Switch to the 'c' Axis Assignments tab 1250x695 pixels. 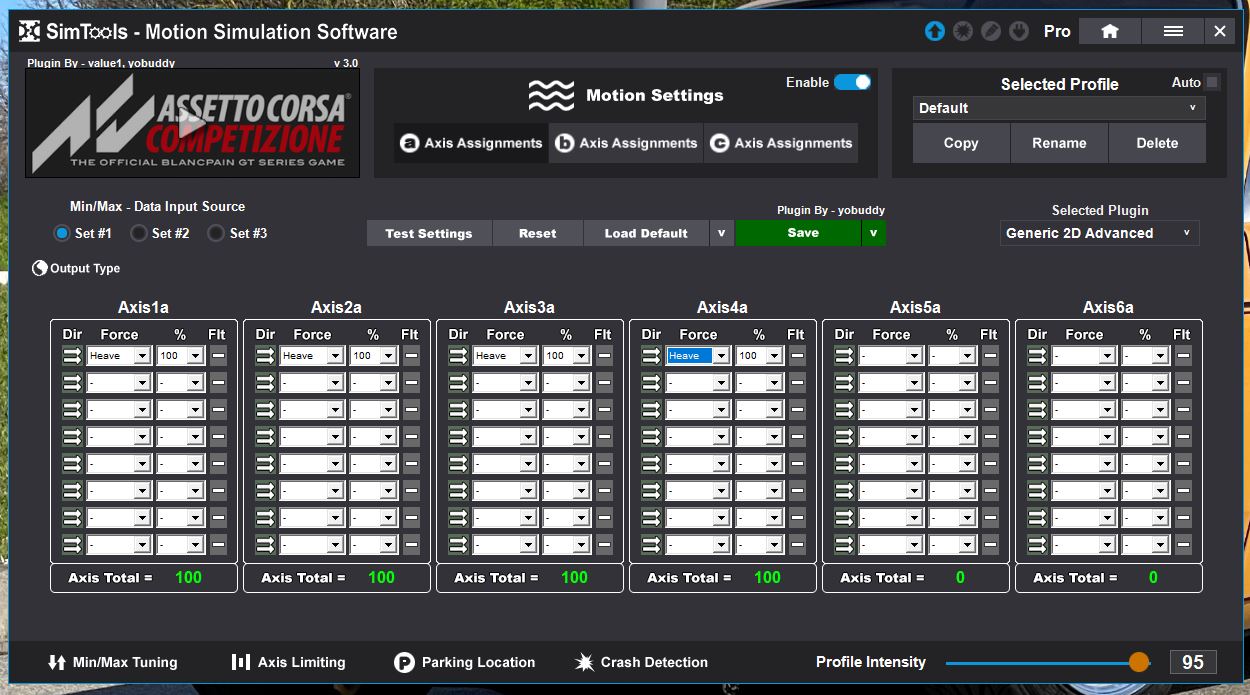pos(782,143)
